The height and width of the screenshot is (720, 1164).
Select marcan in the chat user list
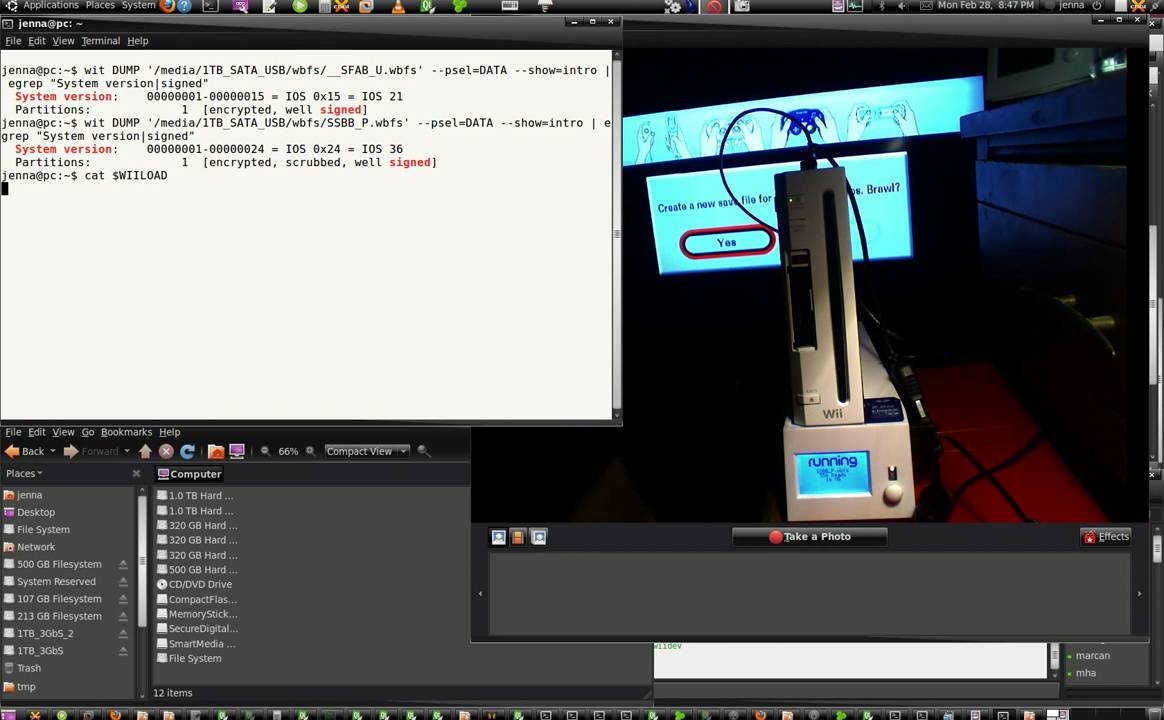click(x=1093, y=656)
